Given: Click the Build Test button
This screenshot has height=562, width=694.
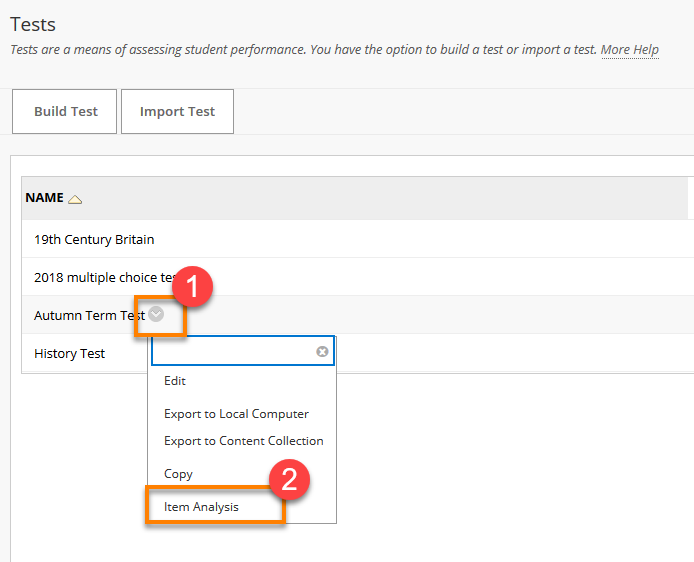Looking at the screenshot, I should (65, 112).
